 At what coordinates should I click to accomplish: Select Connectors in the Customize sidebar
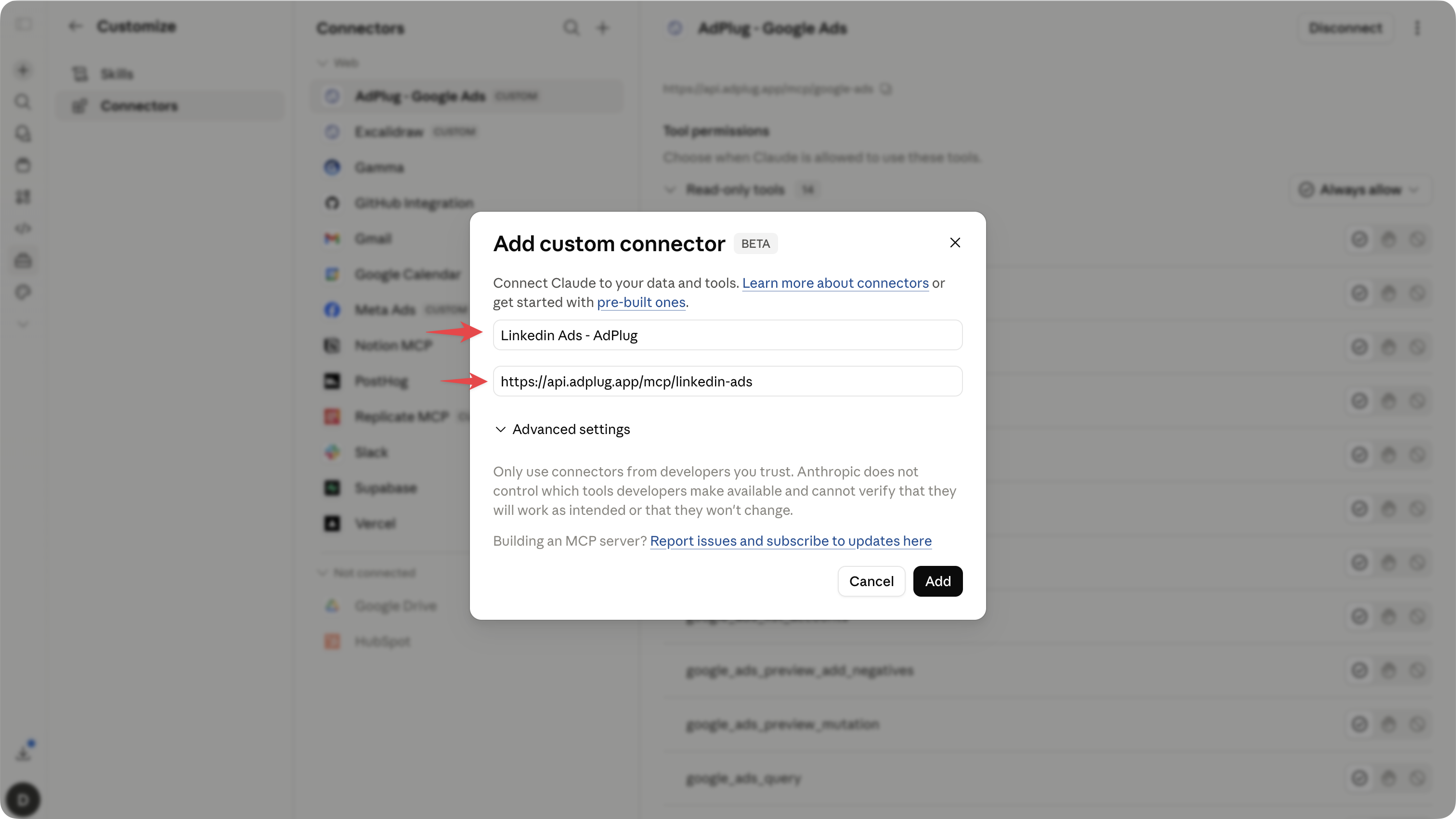pos(169,105)
